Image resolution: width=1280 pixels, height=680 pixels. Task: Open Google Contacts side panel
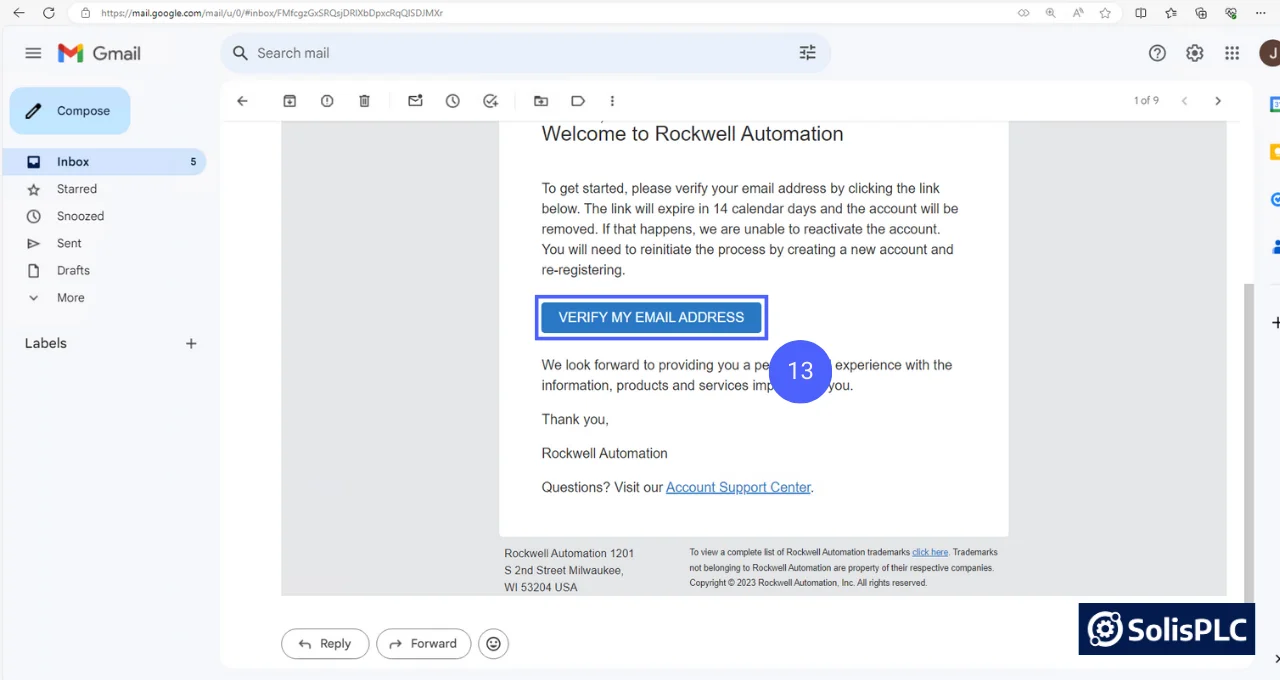pos(1274,247)
